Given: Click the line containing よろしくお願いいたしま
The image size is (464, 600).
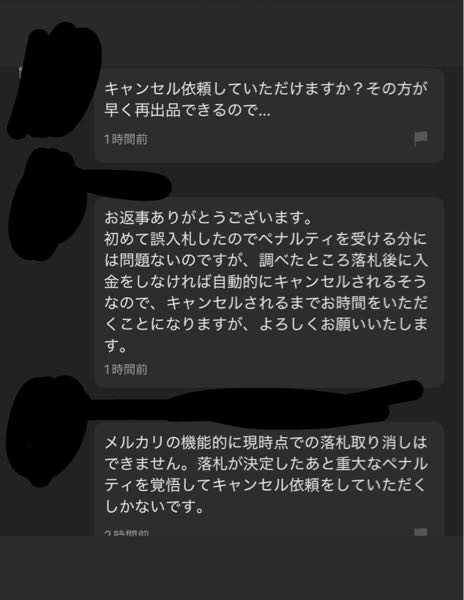Looking at the screenshot, I should point(266,324).
